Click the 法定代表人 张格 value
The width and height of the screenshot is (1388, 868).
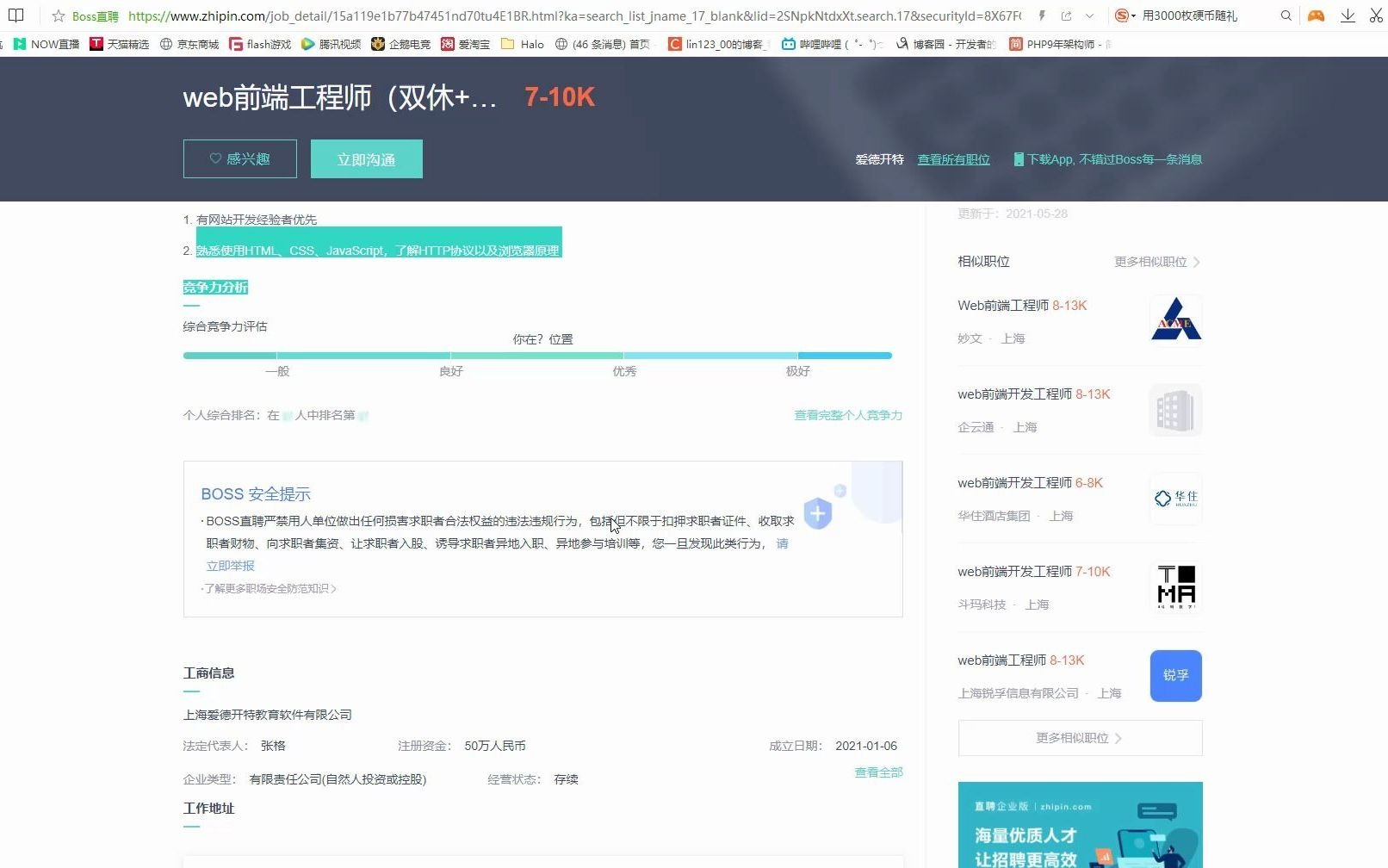[273, 746]
